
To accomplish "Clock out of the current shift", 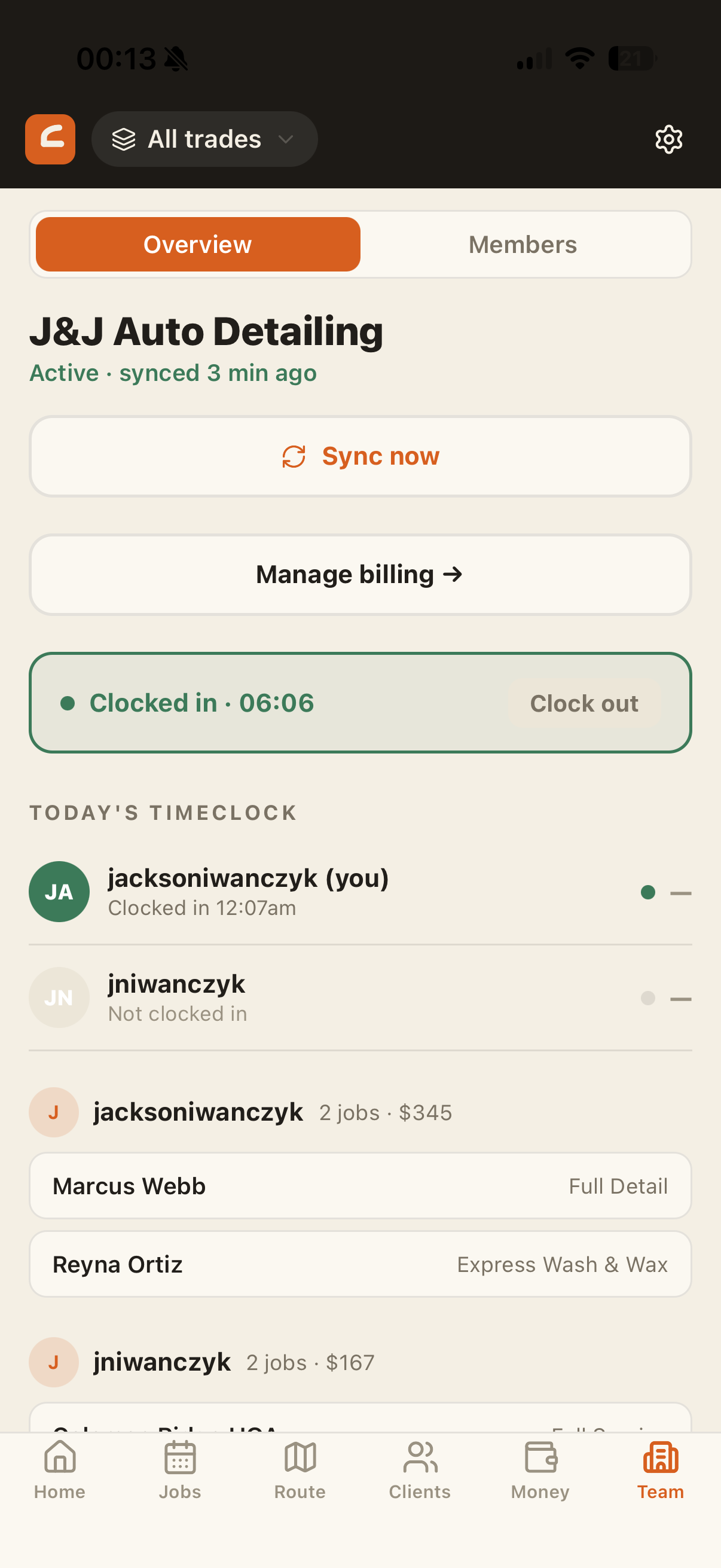I will (584, 703).
